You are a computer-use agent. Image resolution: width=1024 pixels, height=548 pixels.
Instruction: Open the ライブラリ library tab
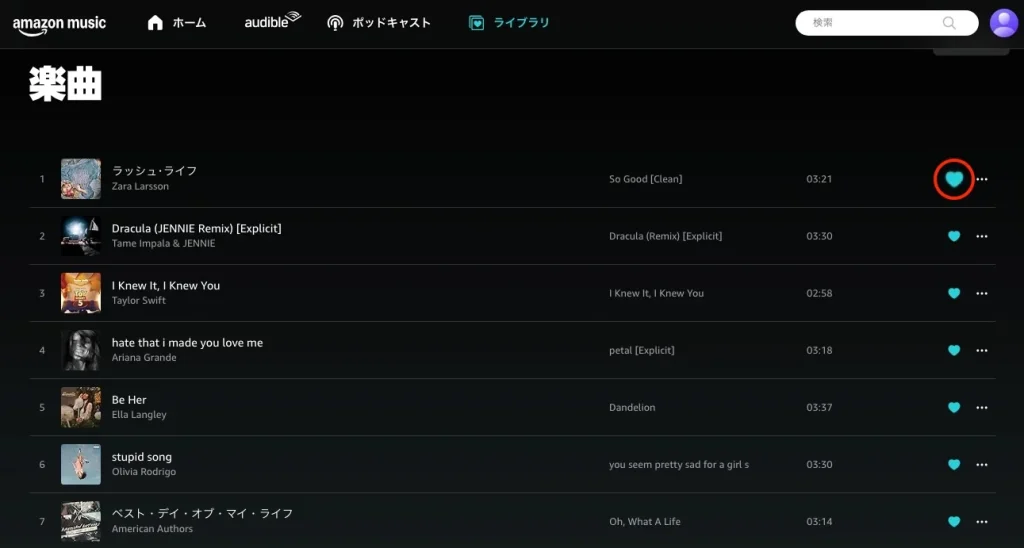pyautogui.click(x=509, y=23)
